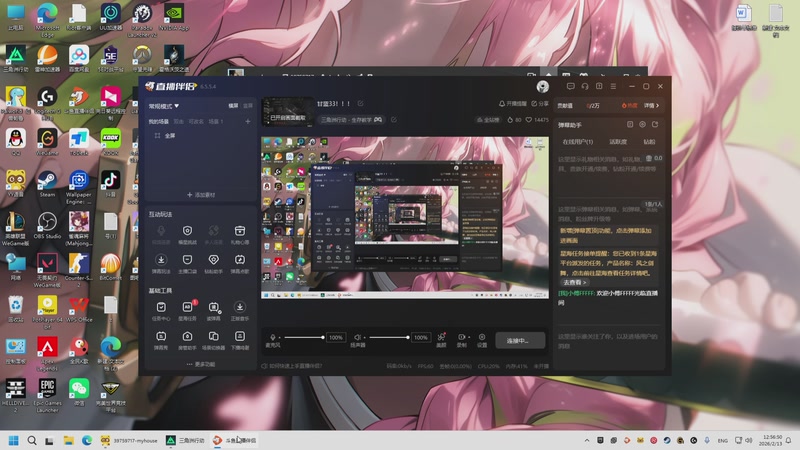This screenshot has height=450, width=800.
Task: Switch to 钻粘 tab
Action: coord(649,142)
